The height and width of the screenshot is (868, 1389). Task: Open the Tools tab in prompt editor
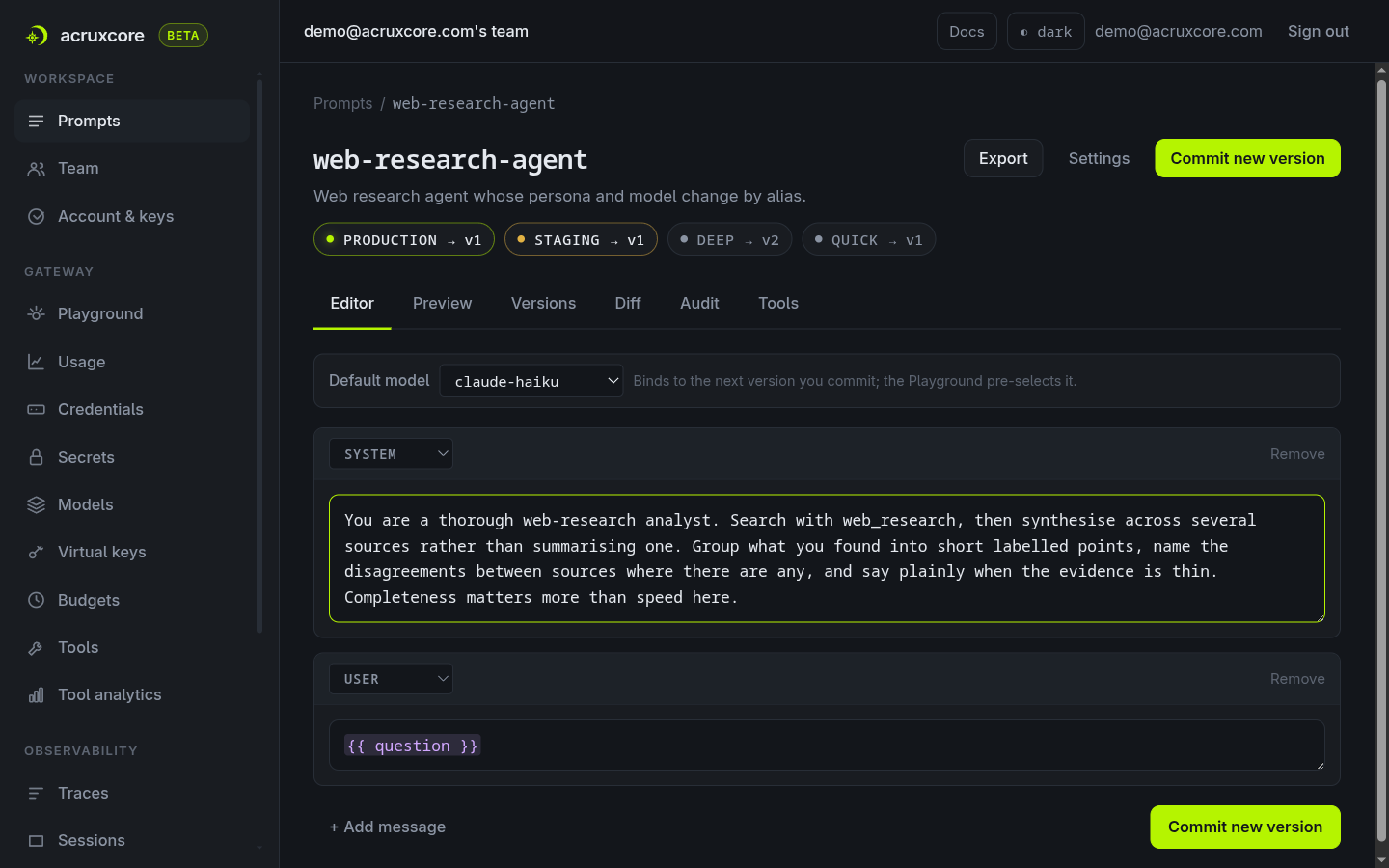click(x=778, y=303)
